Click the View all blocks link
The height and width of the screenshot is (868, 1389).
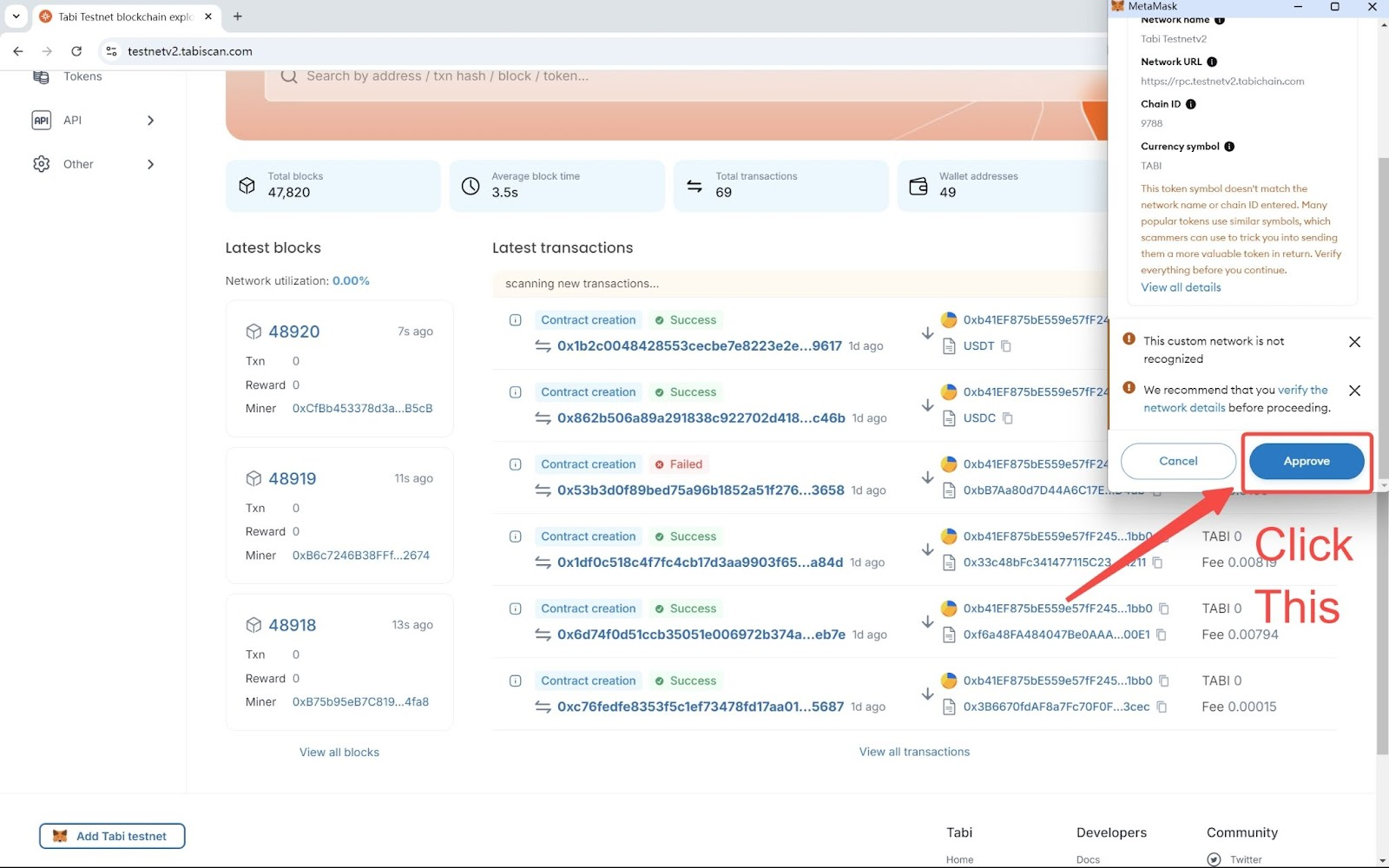coord(339,753)
